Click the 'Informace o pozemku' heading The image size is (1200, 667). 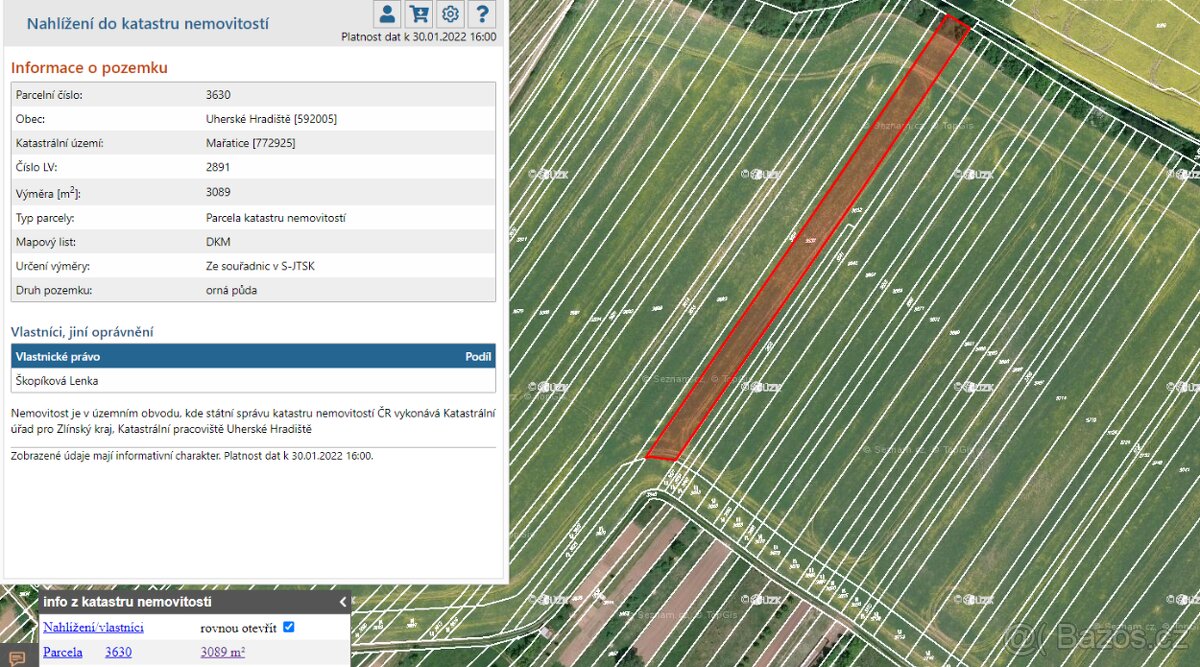89,68
